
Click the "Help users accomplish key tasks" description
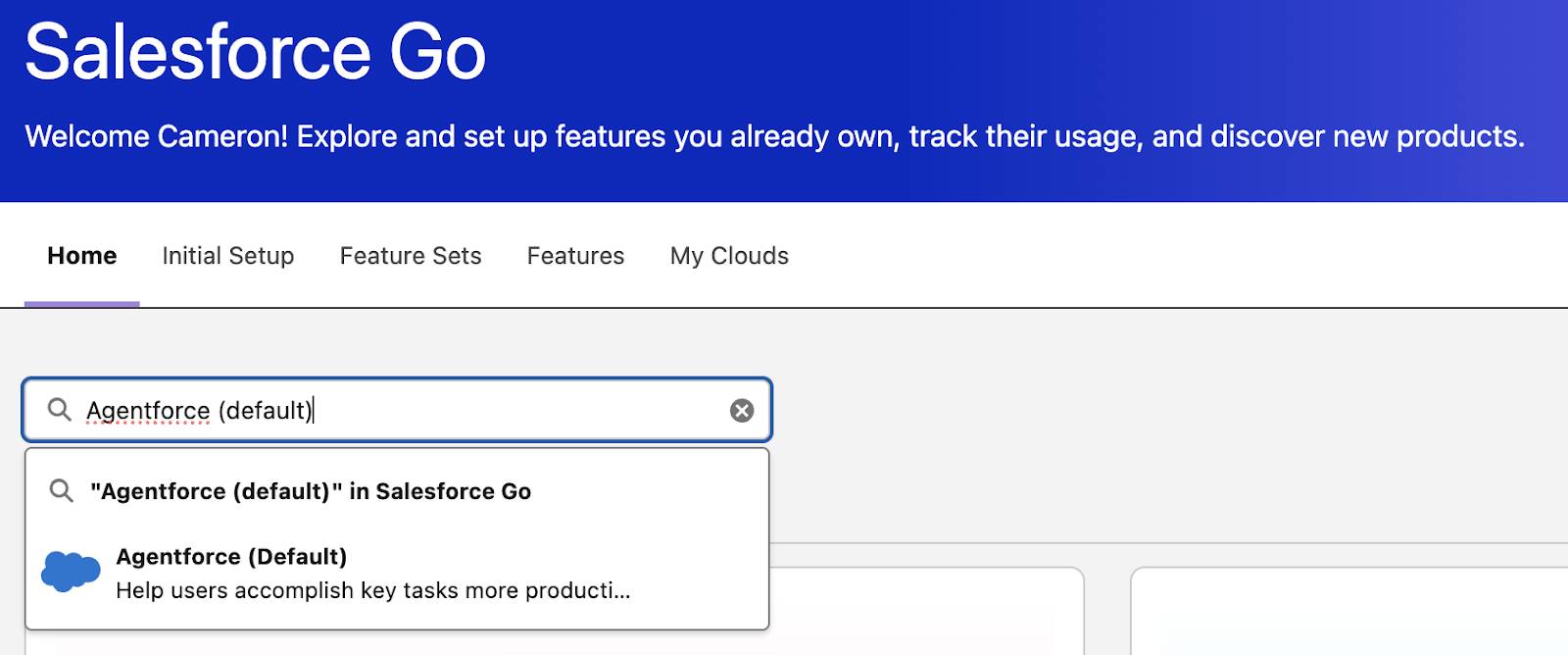pyautogui.click(x=372, y=590)
